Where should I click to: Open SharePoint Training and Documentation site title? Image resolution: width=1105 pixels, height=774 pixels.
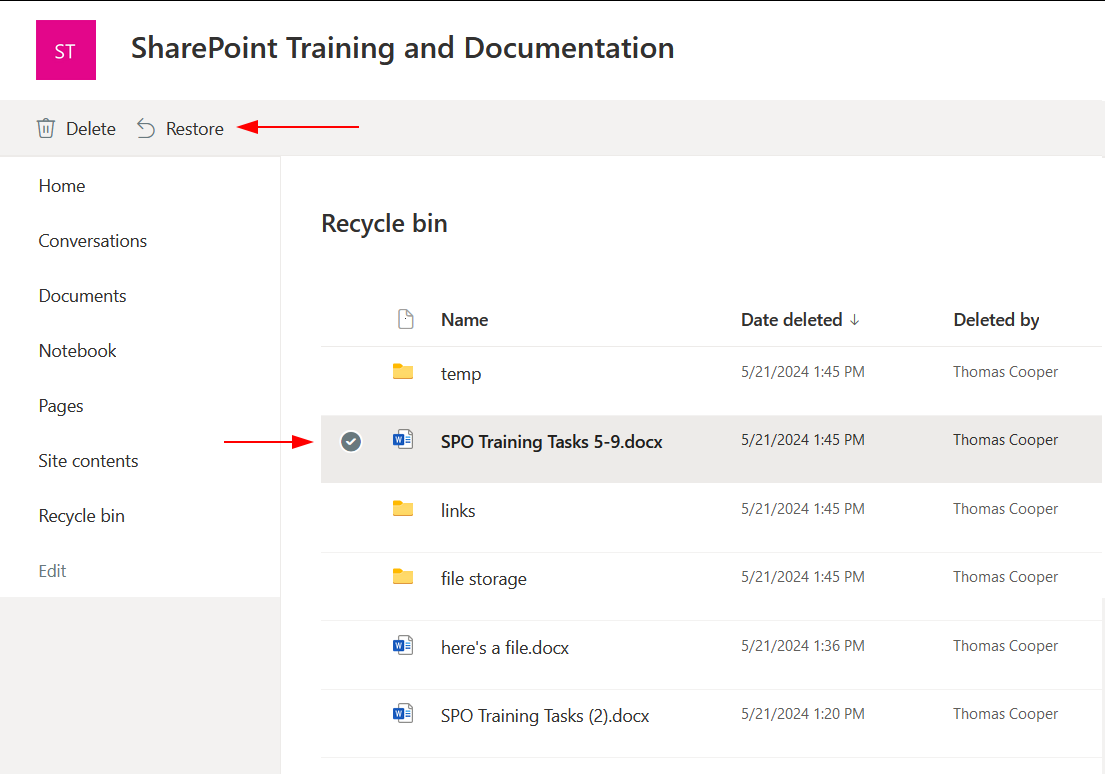(402, 48)
